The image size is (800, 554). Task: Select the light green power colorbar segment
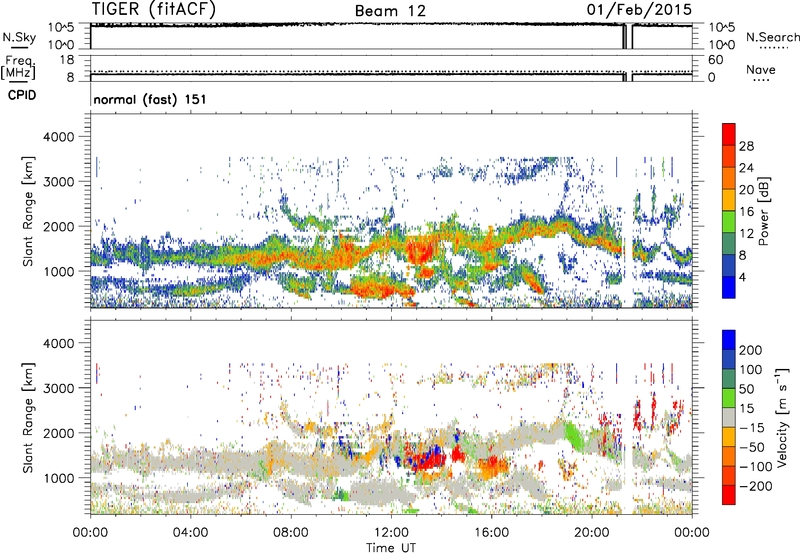coord(729,222)
